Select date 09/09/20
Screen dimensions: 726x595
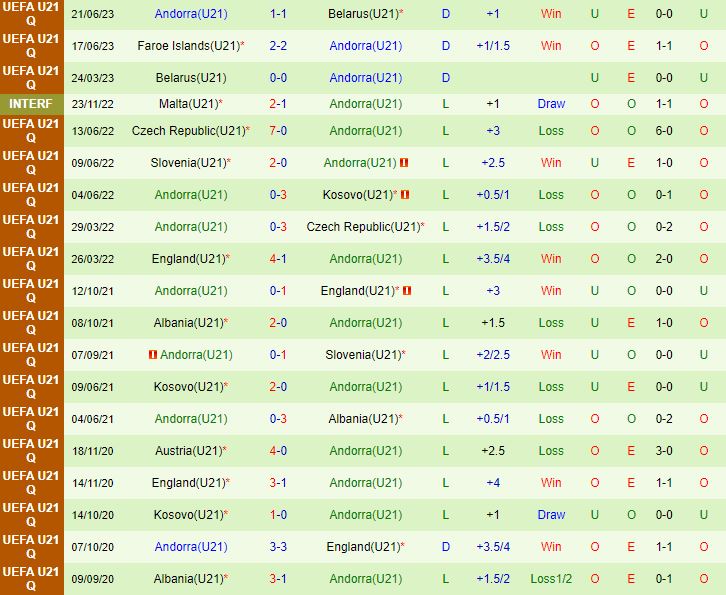[93, 578]
